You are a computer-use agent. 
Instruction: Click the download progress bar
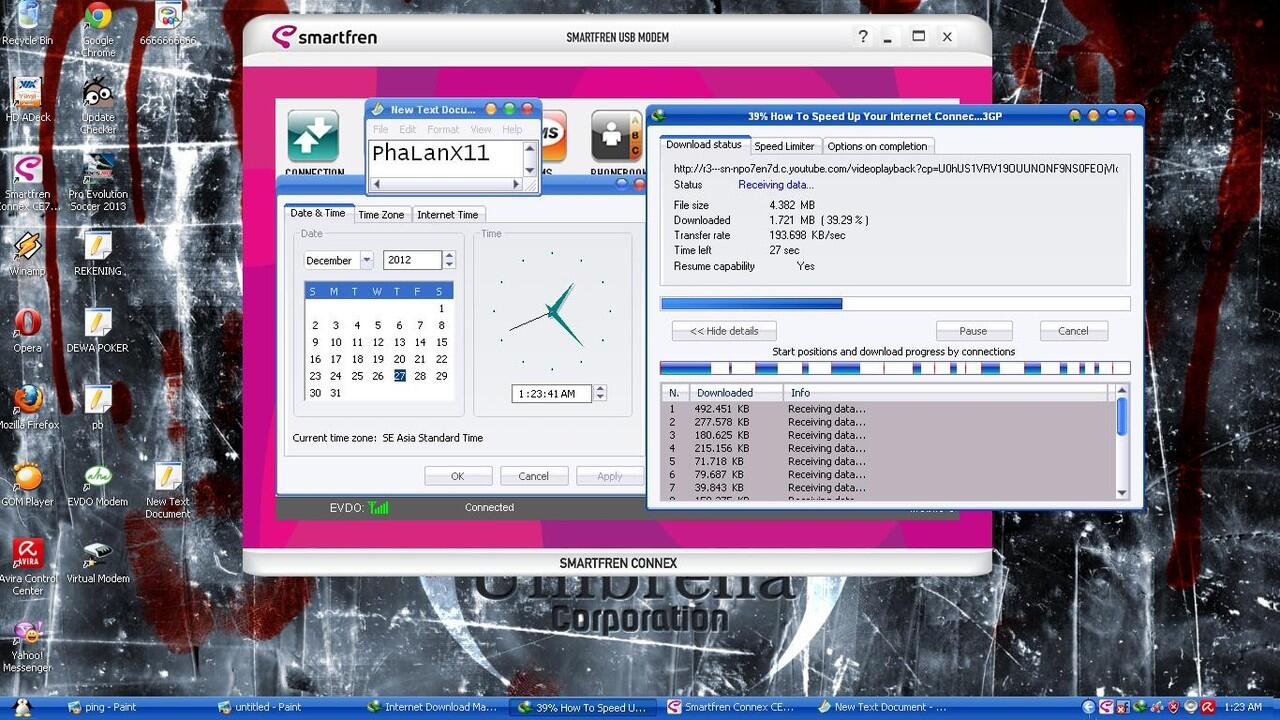tap(895, 304)
